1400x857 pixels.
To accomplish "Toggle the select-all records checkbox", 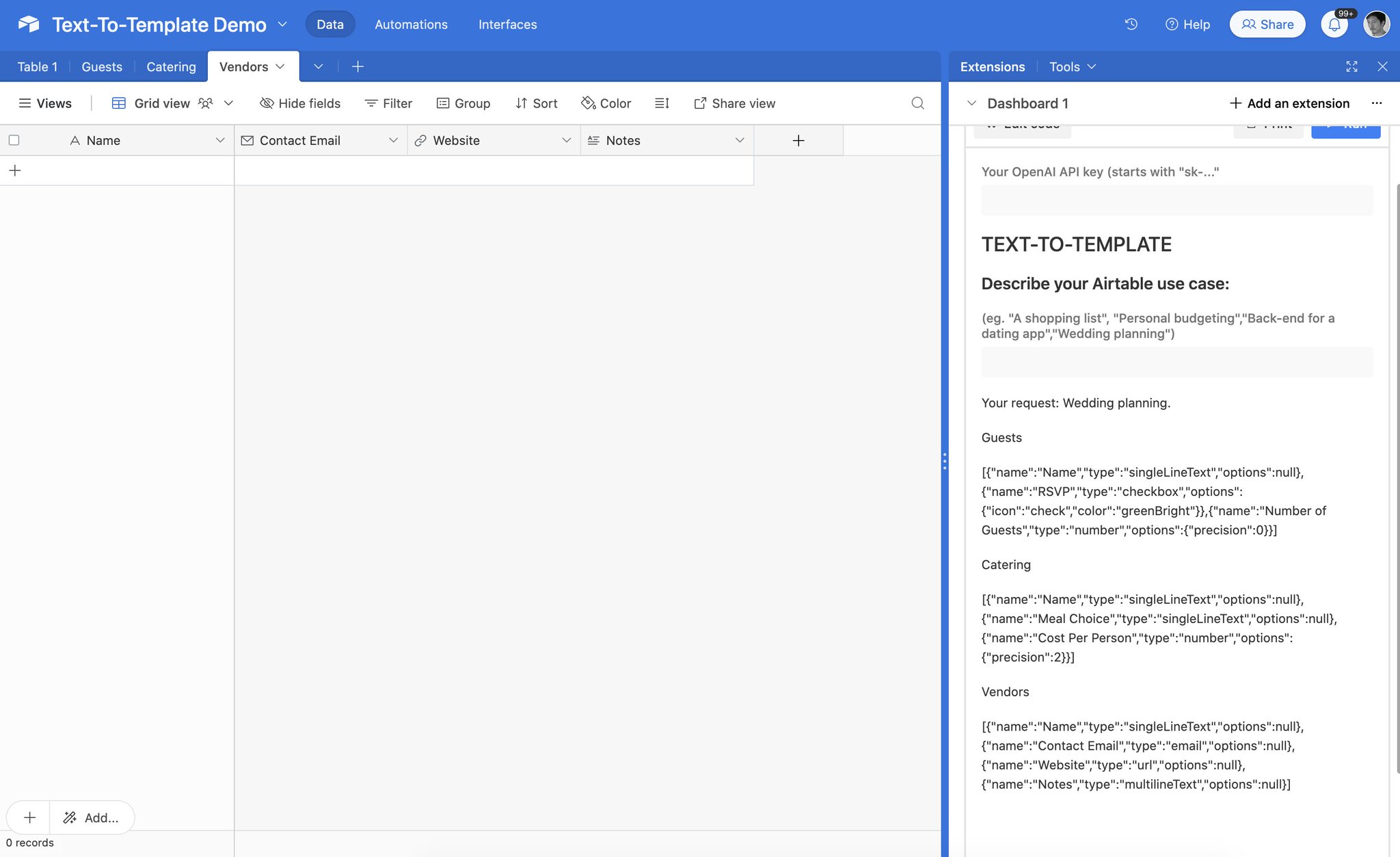I will coord(14,140).
